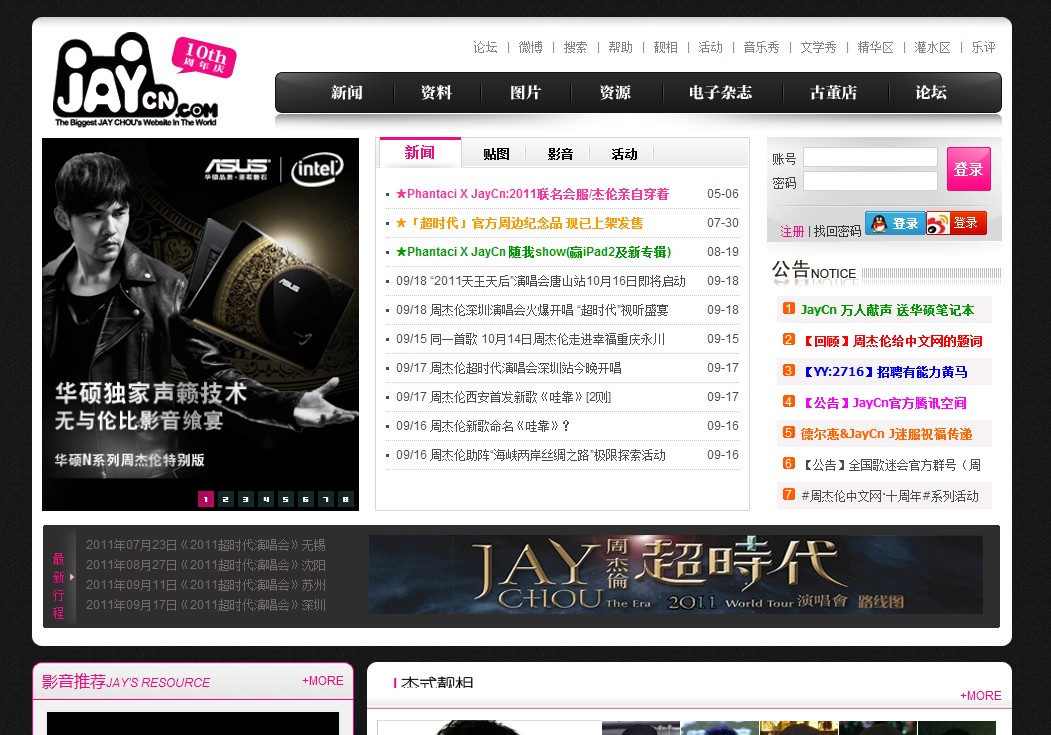Go to banner slide 3

click(x=246, y=499)
